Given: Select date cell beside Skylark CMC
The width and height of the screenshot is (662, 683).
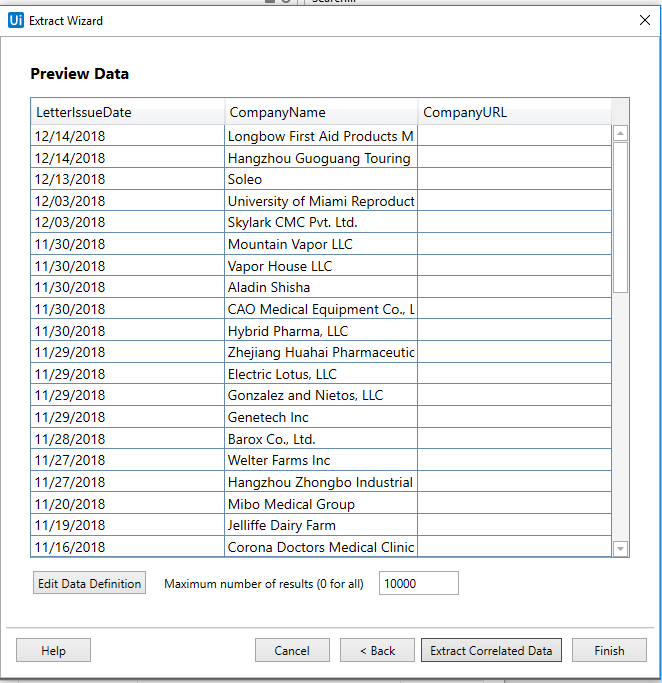Looking at the screenshot, I should pos(128,222).
